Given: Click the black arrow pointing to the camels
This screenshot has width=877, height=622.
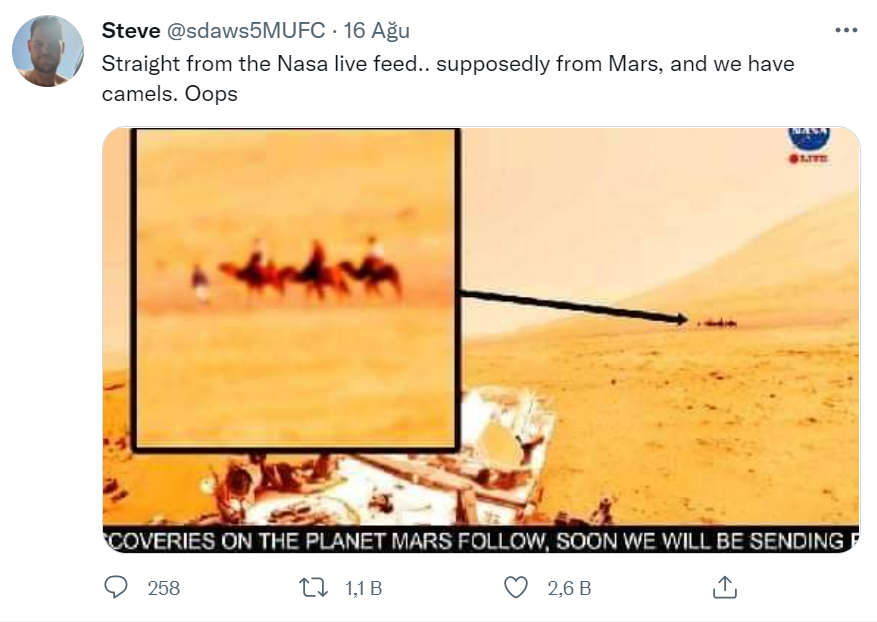Looking at the screenshot, I should coord(573,307).
